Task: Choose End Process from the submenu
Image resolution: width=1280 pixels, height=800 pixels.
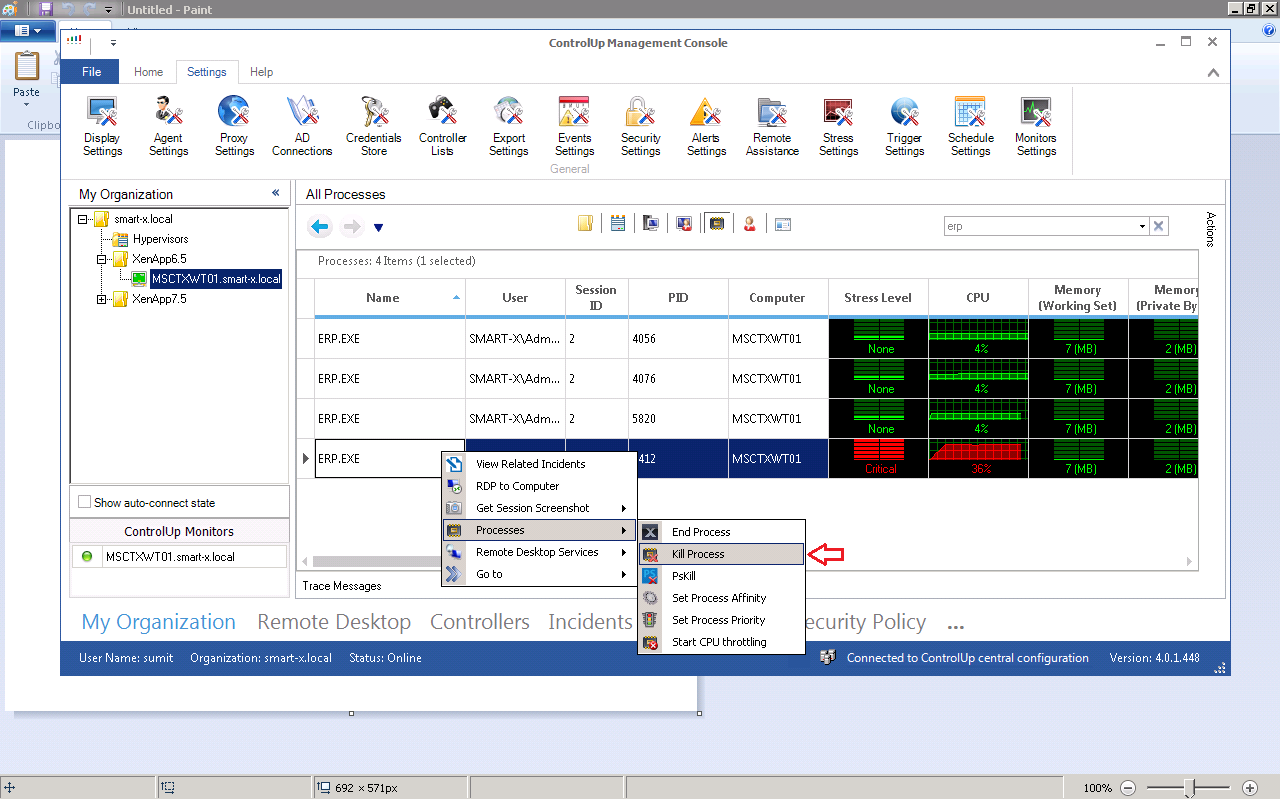Action: [722, 532]
